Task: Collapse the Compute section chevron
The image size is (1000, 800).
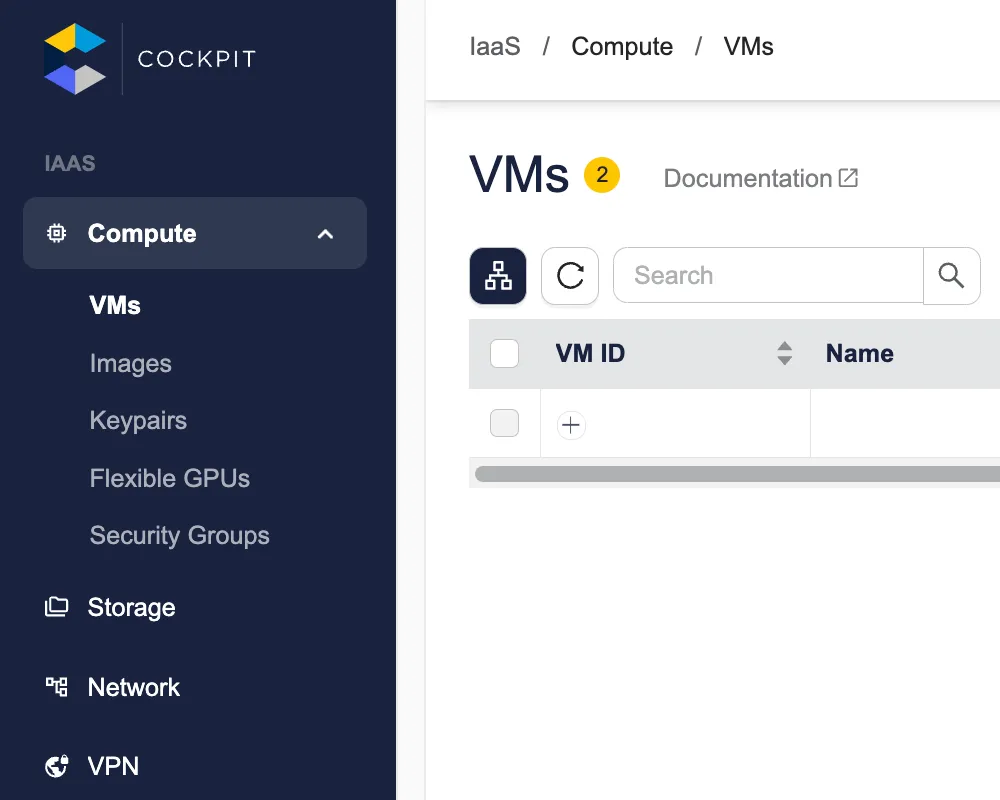Action: [325, 234]
